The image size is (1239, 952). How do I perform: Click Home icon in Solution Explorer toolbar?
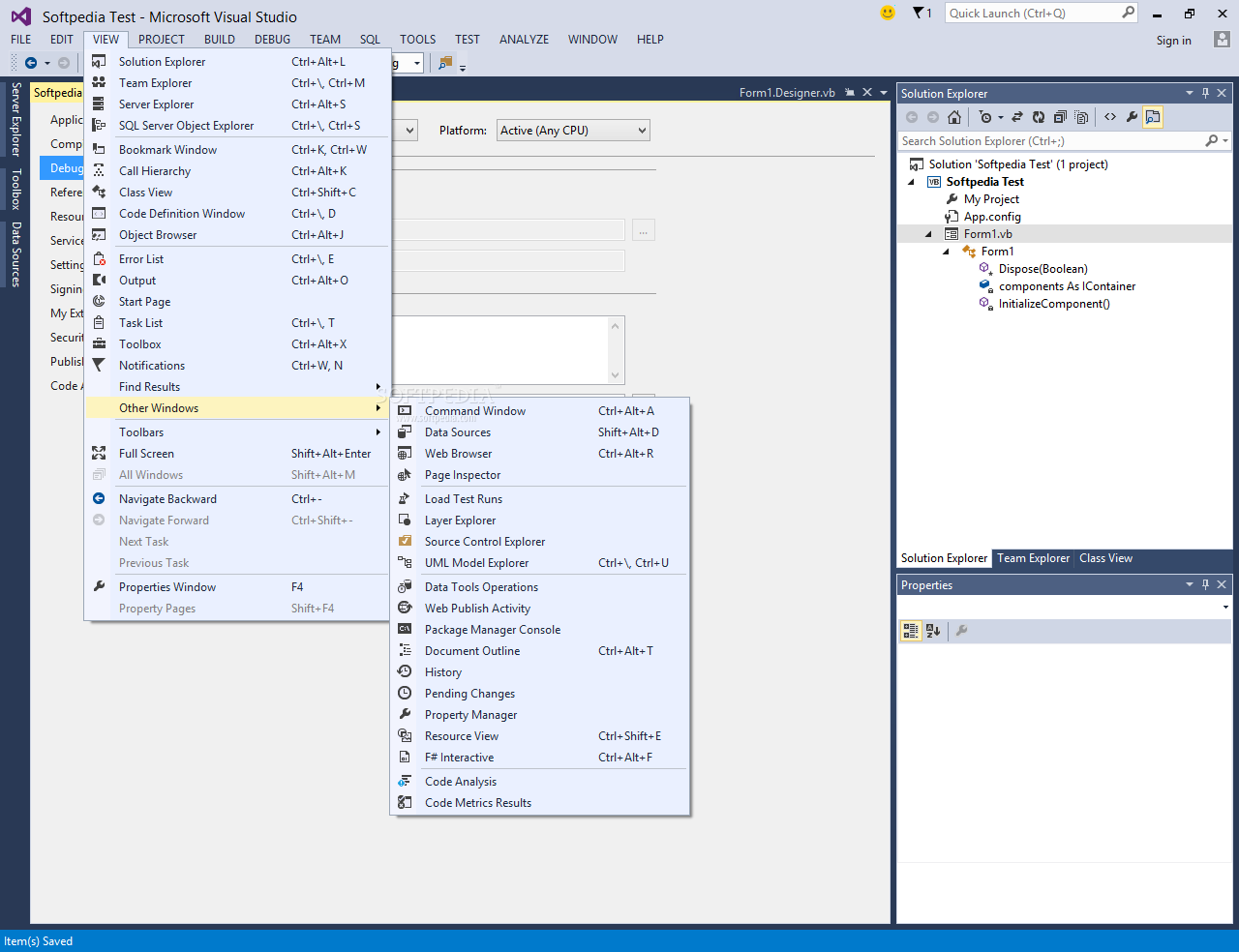coord(954,117)
